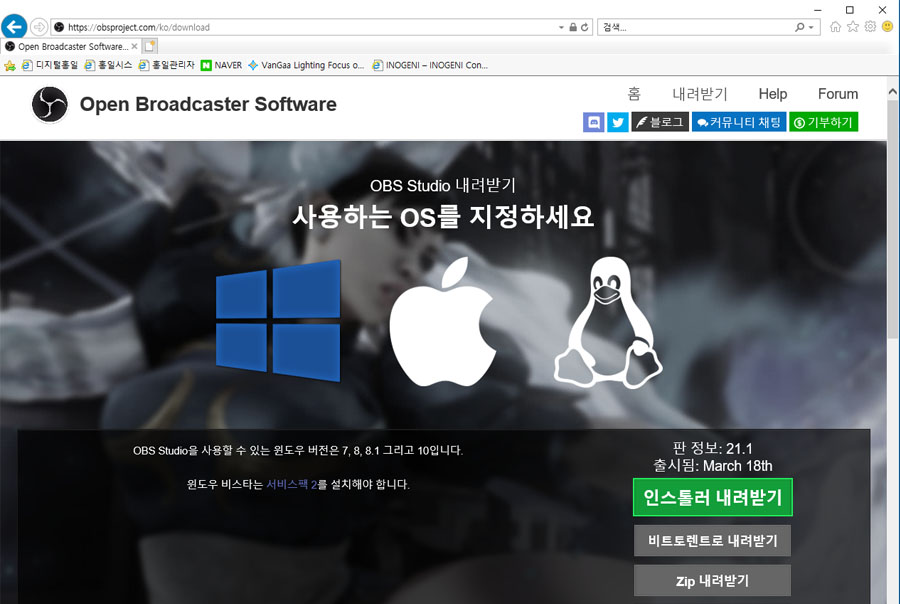The image size is (900, 604).
Task: Go to the 홈 menu item
Action: (634, 94)
